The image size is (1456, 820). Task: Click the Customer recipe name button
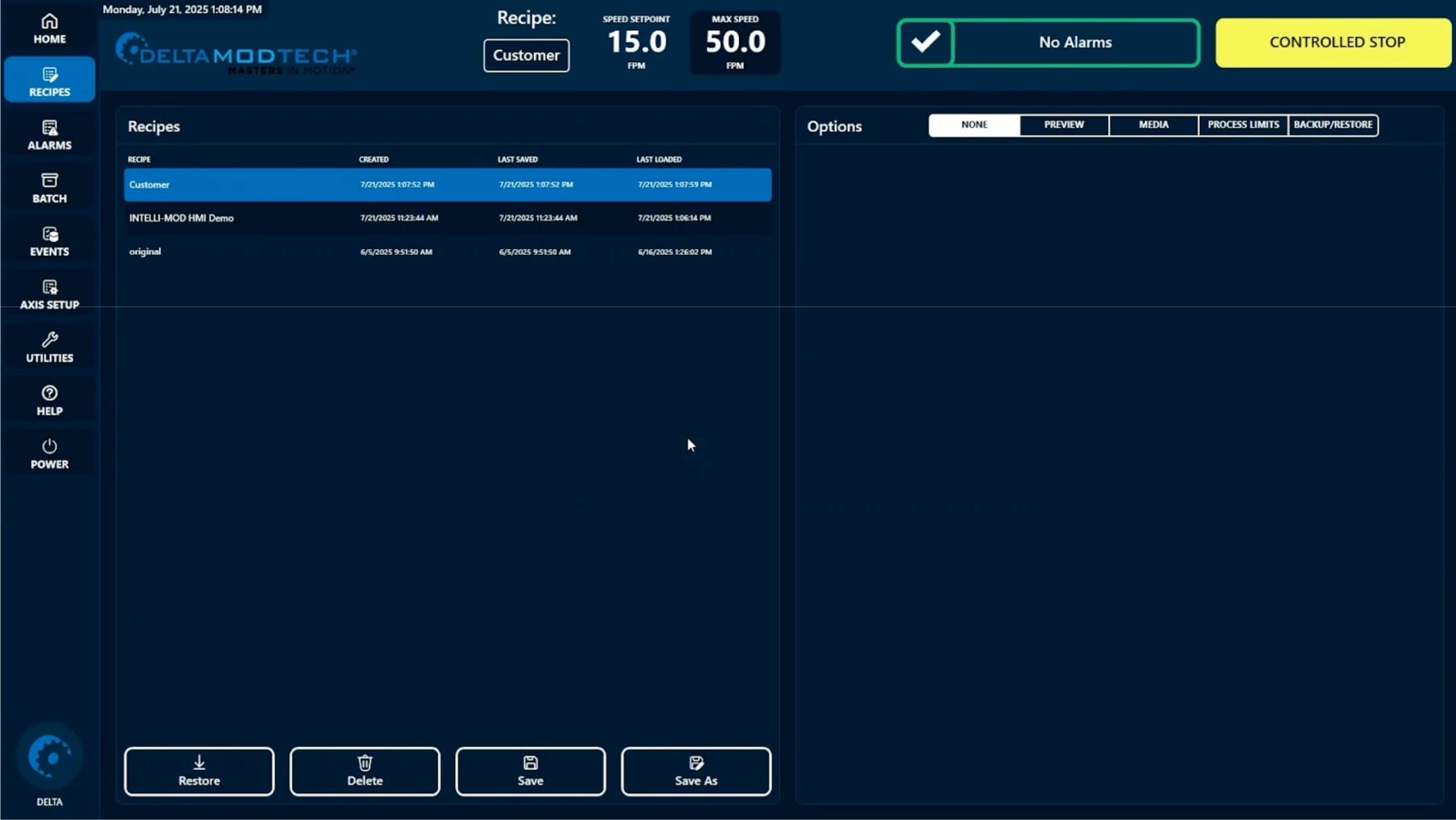[526, 56]
